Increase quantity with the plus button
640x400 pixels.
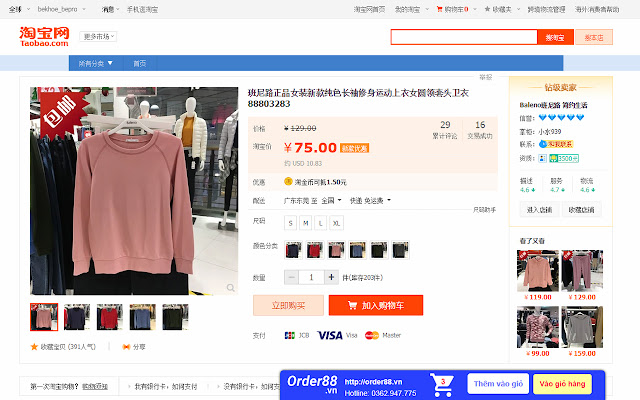tap(331, 278)
